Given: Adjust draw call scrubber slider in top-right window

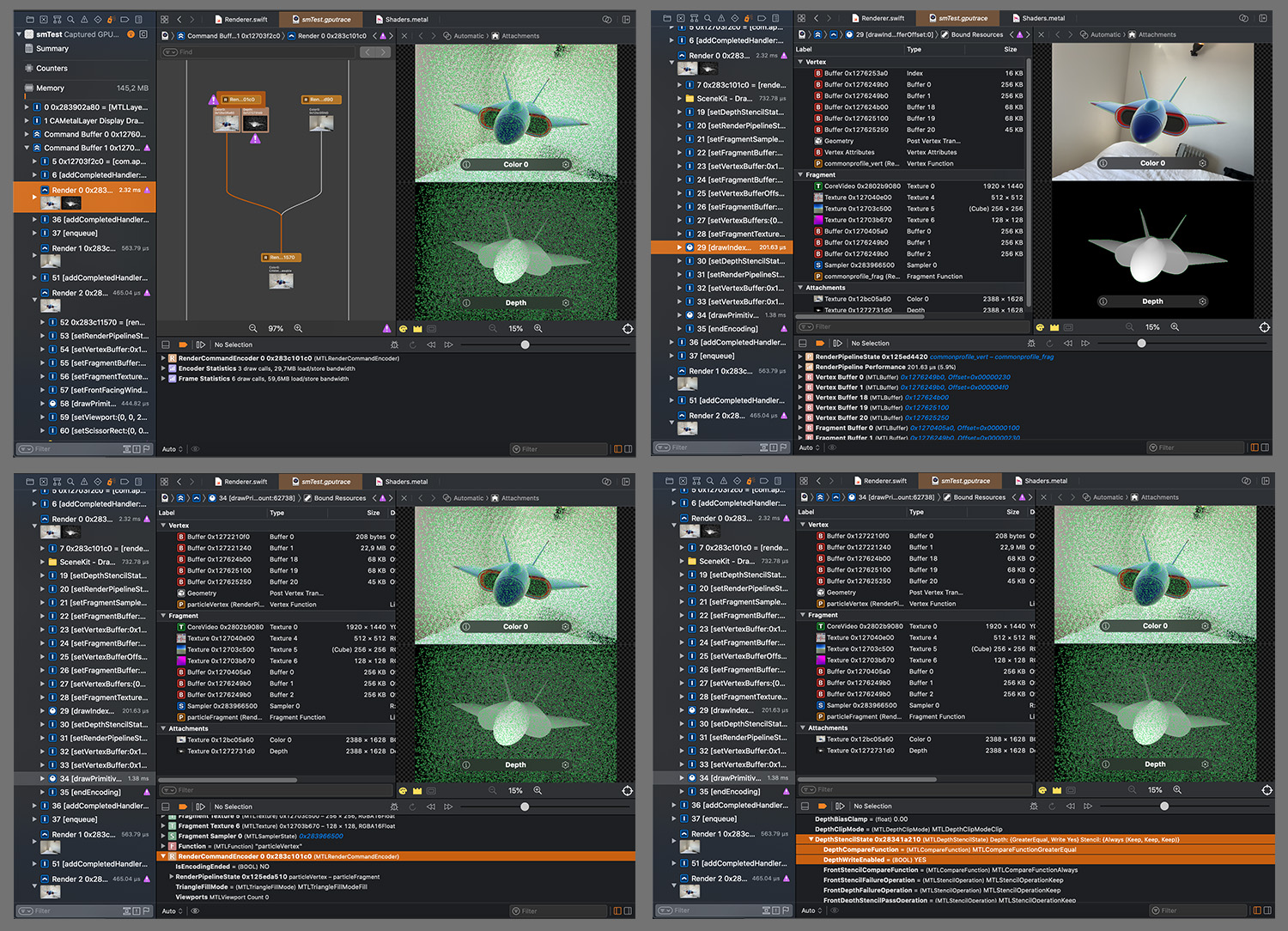Looking at the screenshot, I should pos(1141,343).
